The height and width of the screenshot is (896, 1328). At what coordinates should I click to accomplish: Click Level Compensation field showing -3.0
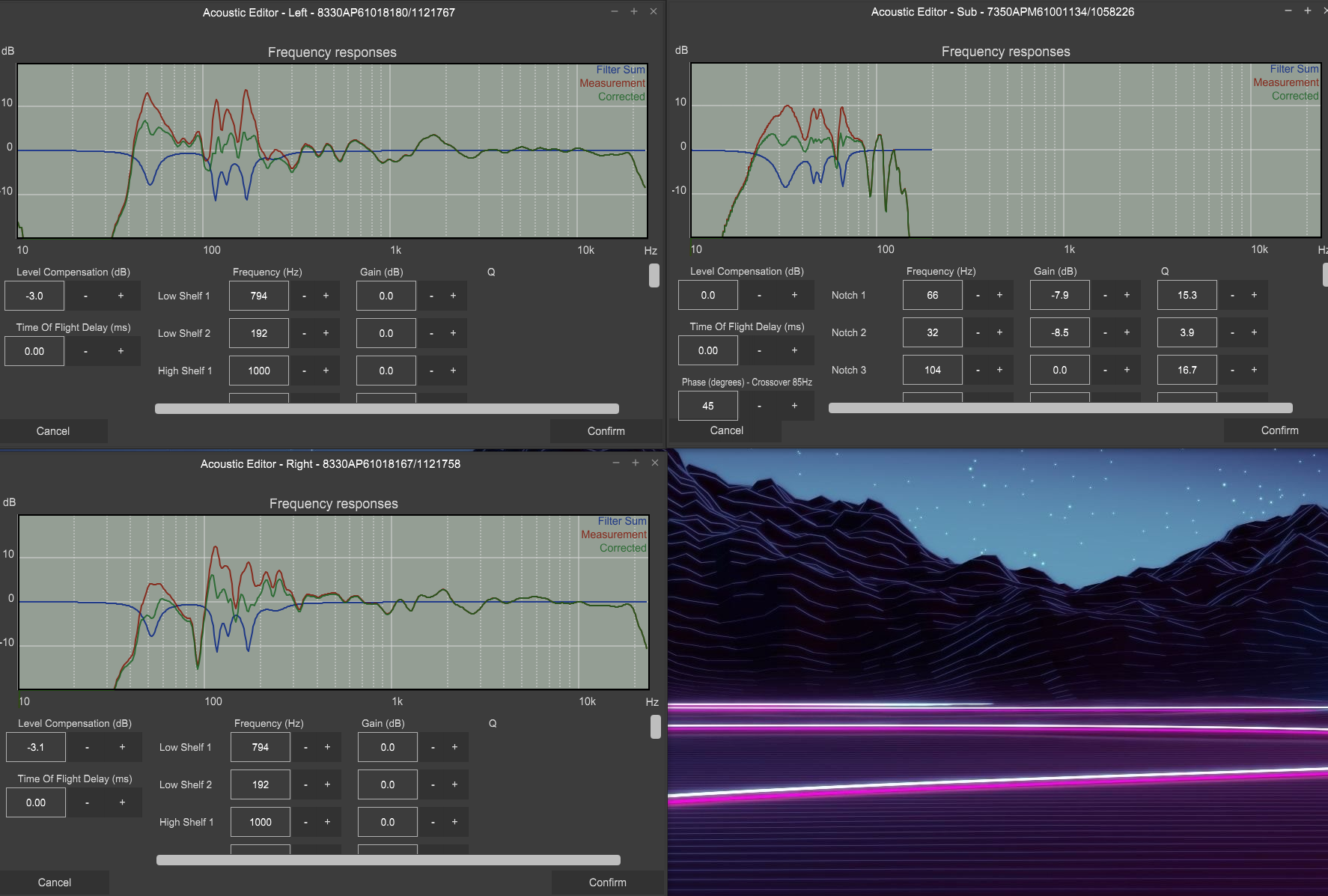click(x=34, y=296)
